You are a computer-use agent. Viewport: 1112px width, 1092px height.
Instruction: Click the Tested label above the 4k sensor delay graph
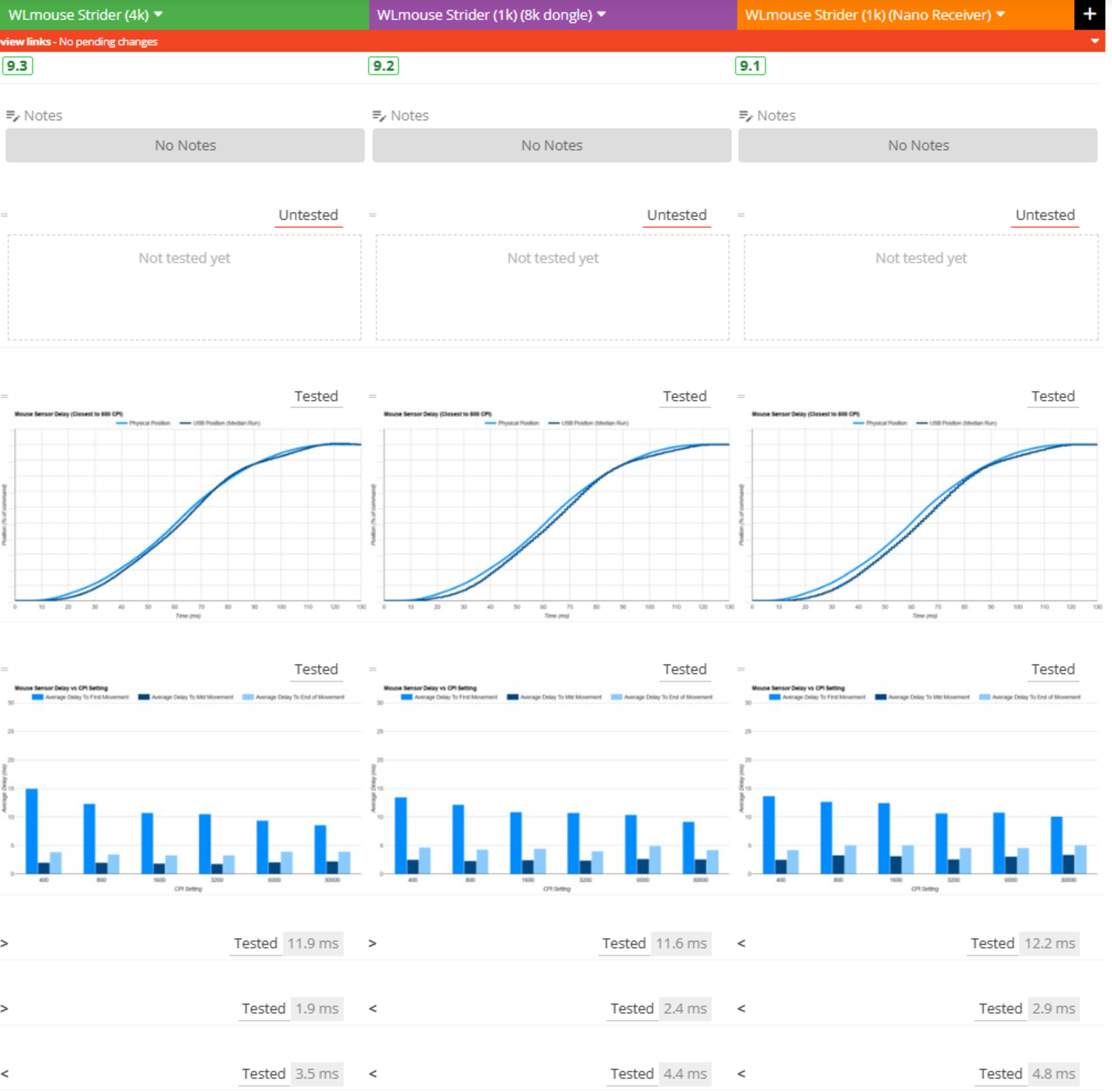pos(316,396)
